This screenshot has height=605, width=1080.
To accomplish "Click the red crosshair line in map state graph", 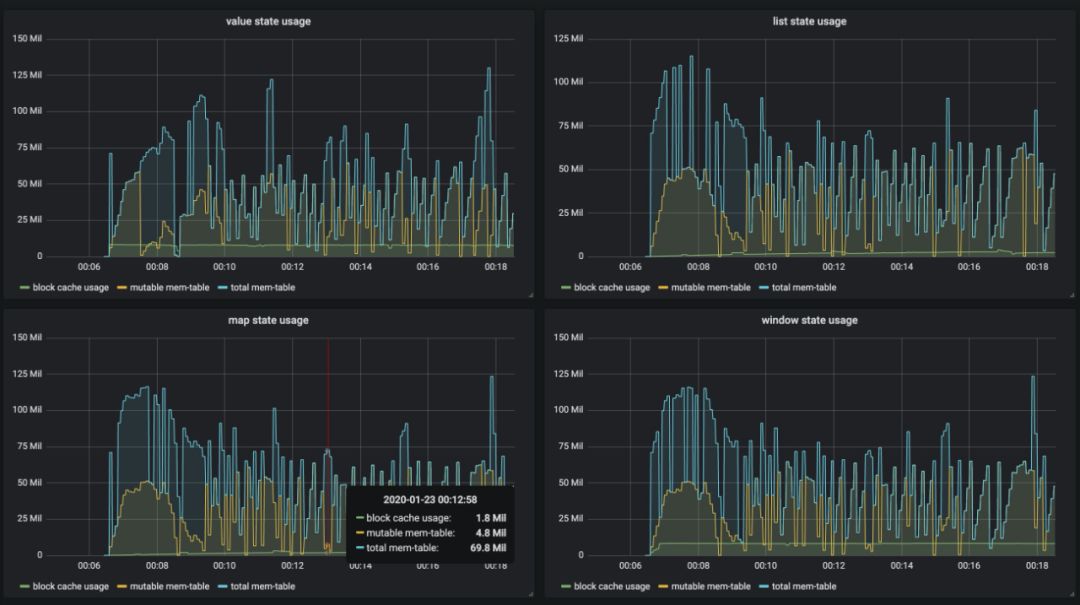I will point(328,420).
